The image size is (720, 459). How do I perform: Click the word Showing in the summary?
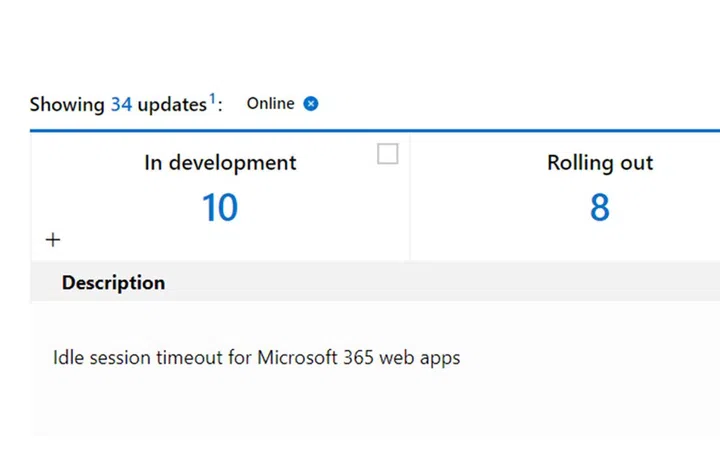[67, 104]
